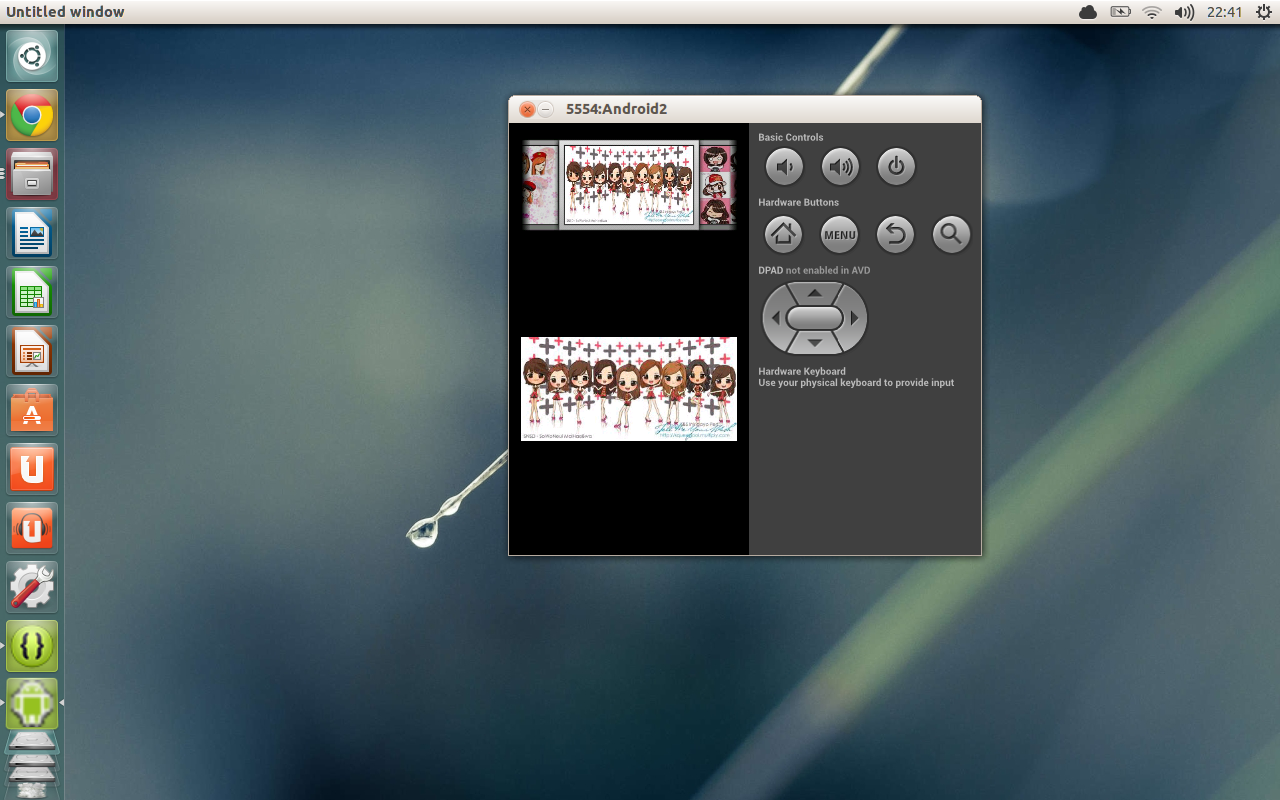The image size is (1280, 800).
Task: Open Ubuntu Software Center from the launcher
Action: pyautogui.click(x=32, y=410)
